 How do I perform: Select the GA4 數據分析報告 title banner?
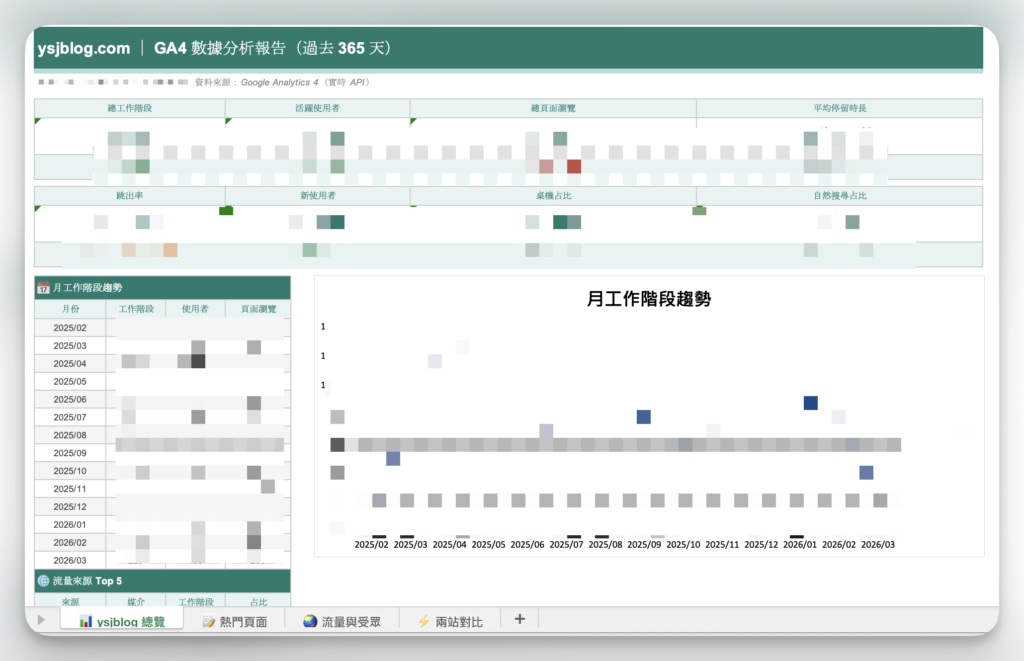pyautogui.click(x=272, y=48)
